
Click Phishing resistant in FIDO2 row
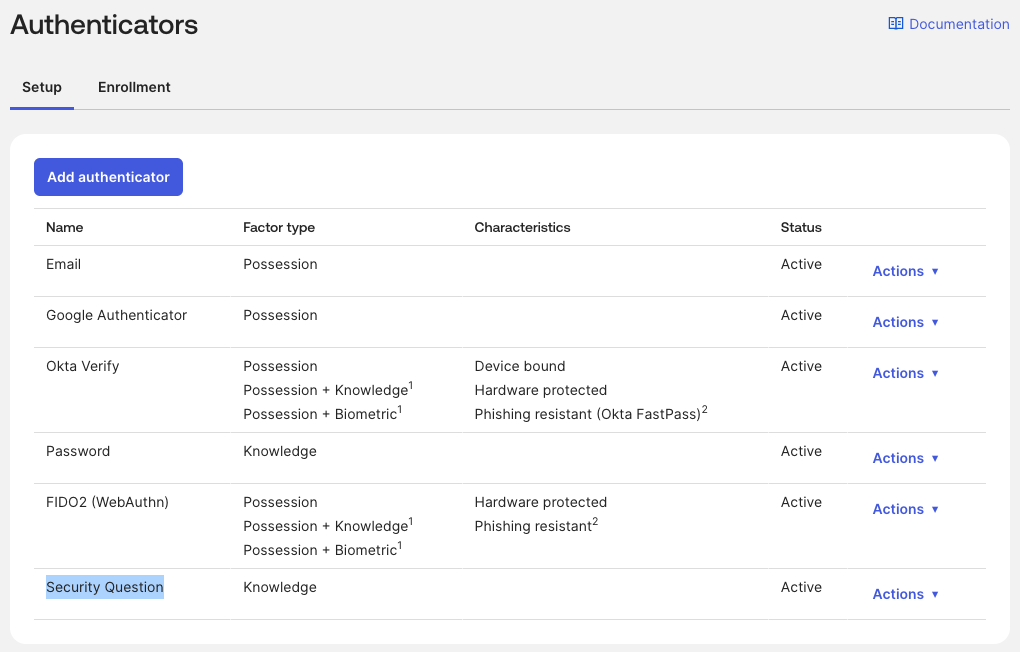click(x=536, y=526)
